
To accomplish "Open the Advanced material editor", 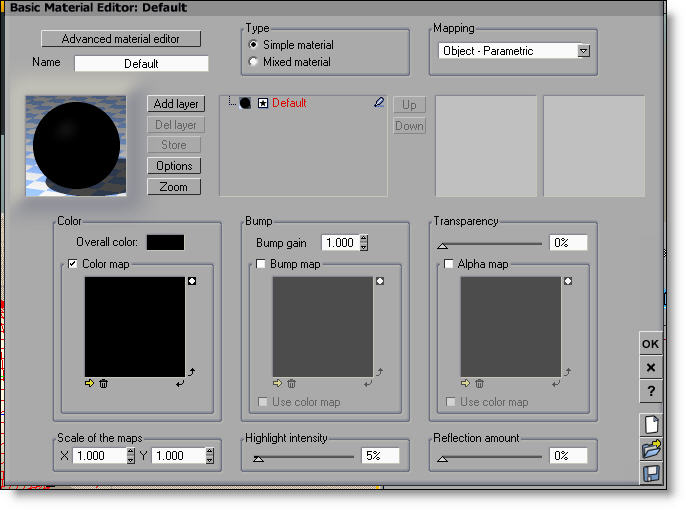I will click(121, 39).
